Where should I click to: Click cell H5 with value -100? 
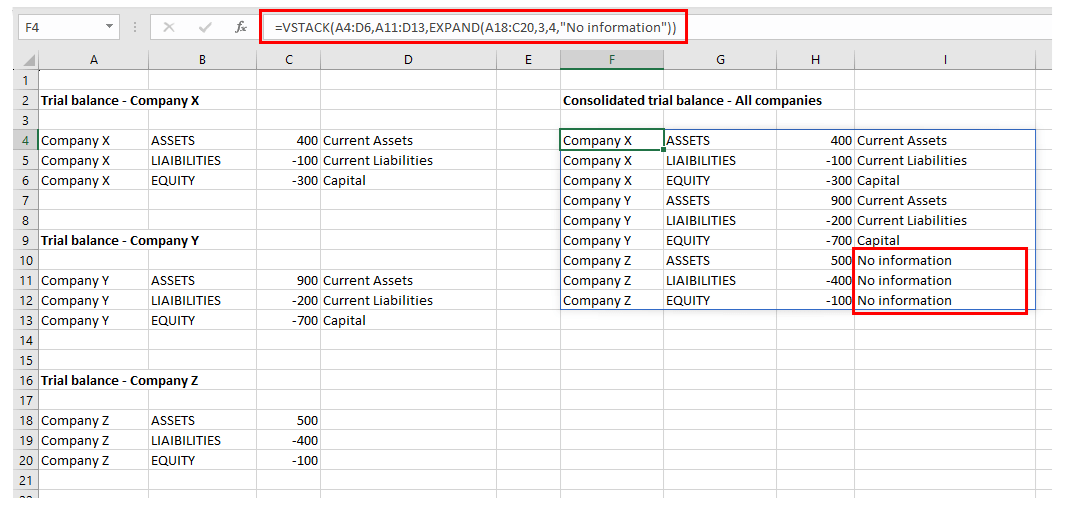(815, 161)
